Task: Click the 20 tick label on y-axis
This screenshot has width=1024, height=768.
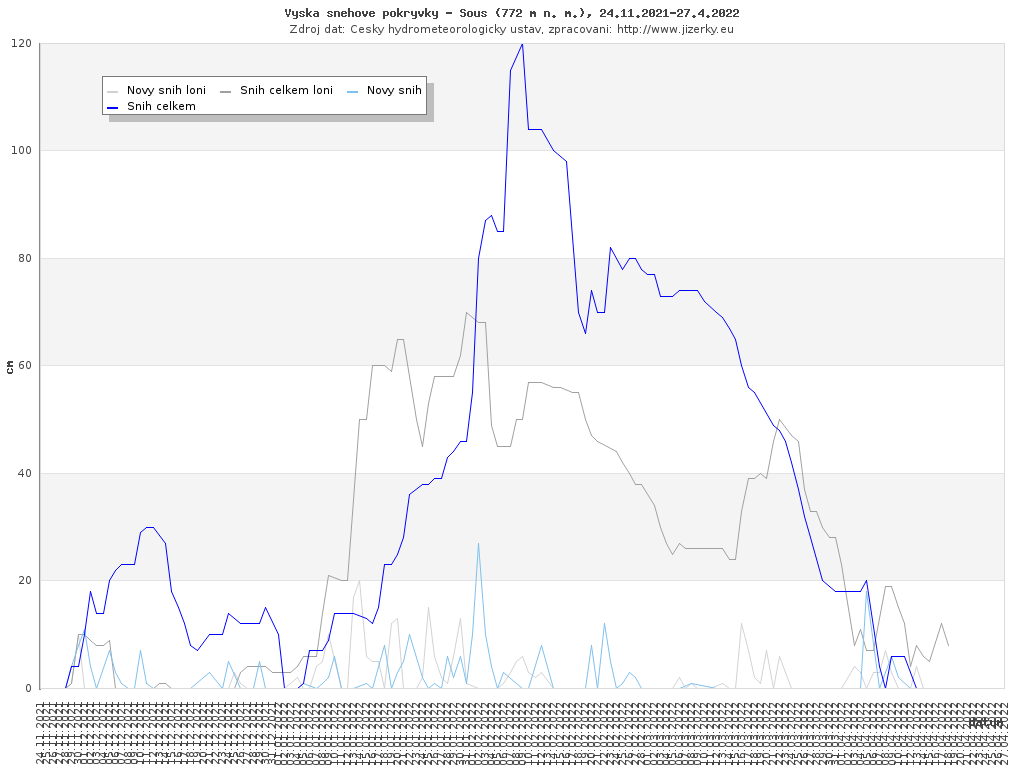Action: 24,581
